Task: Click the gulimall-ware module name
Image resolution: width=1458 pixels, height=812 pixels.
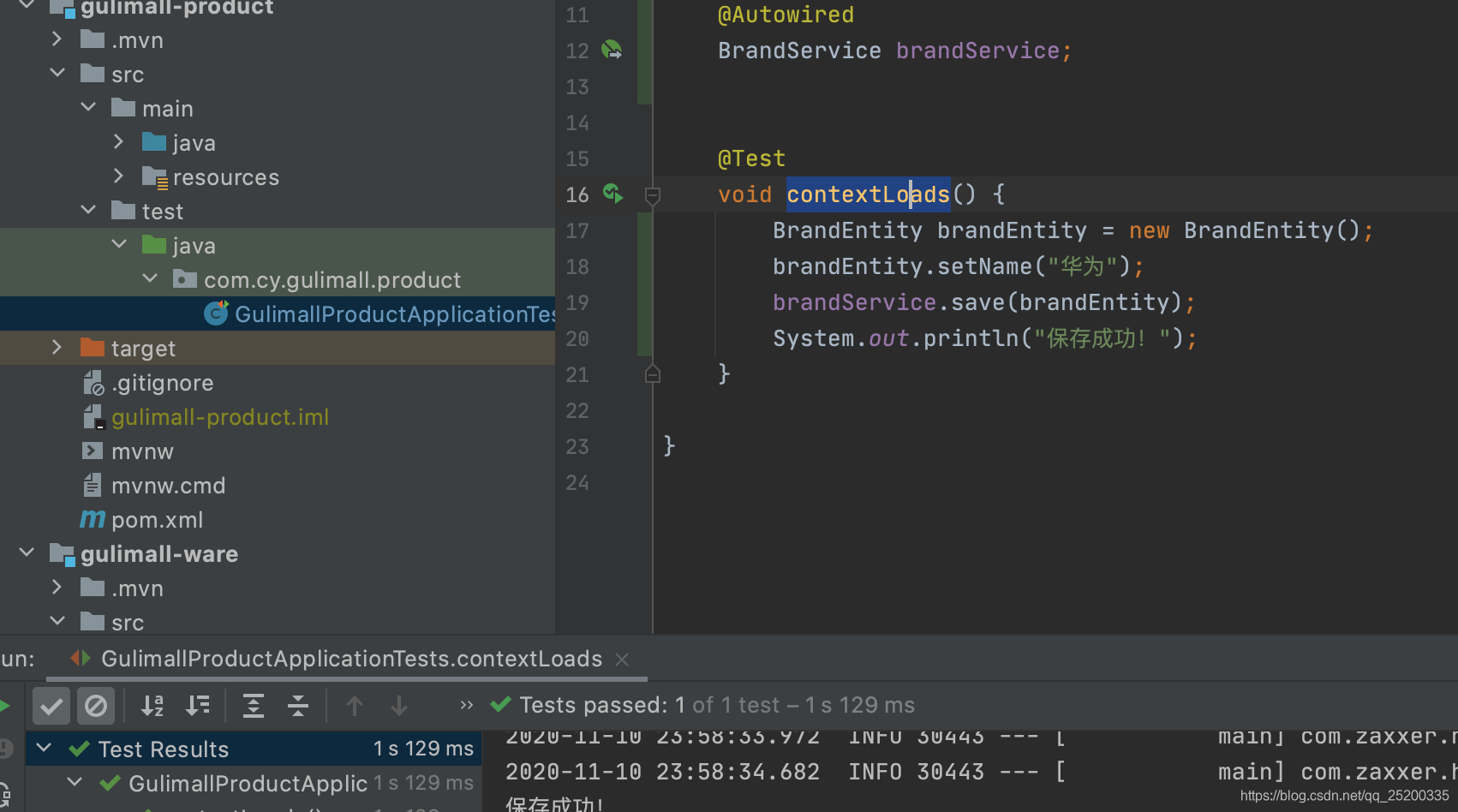Action: 159,554
